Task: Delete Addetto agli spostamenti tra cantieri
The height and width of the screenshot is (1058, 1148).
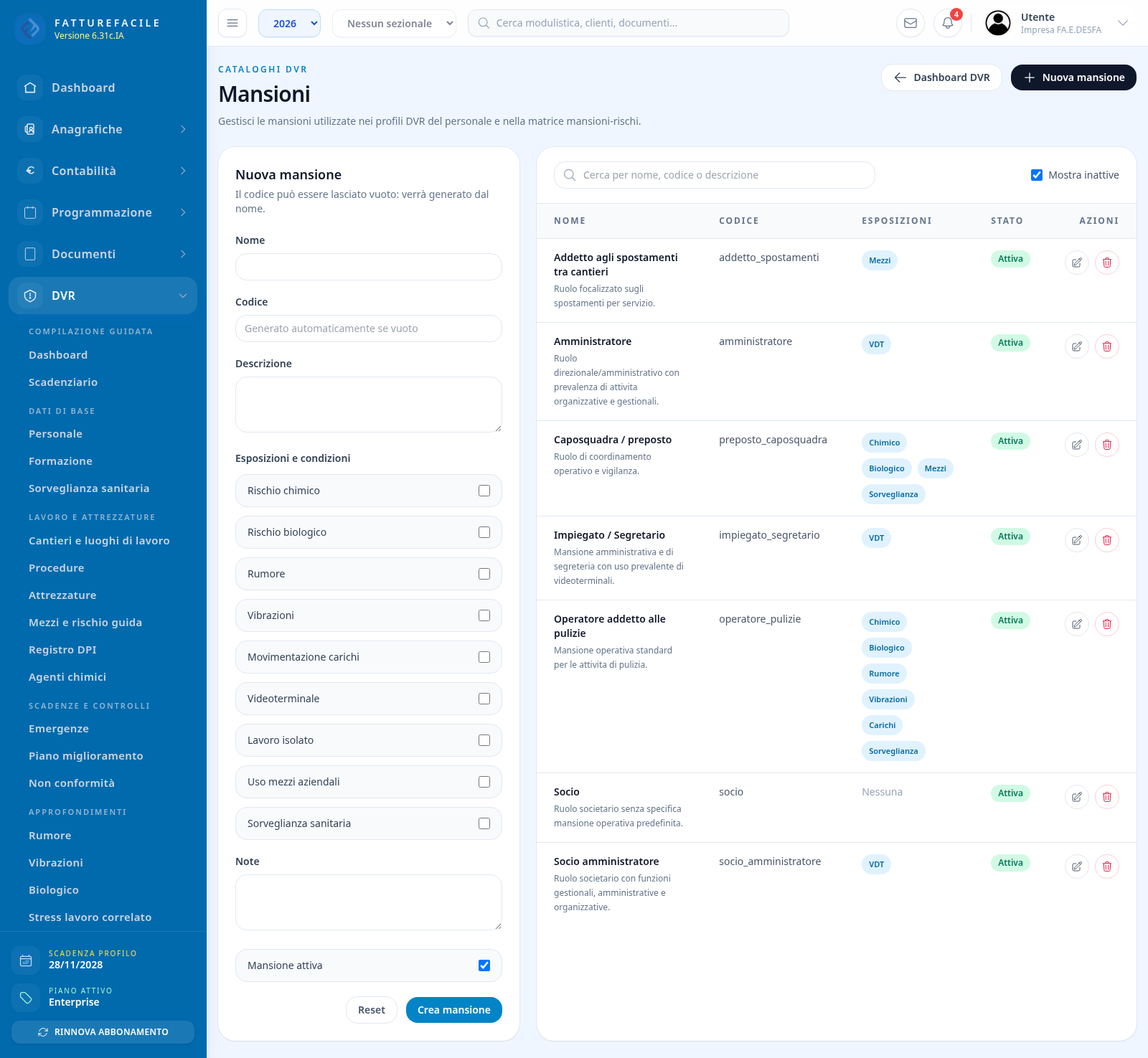Action: pyautogui.click(x=1107, y=263)
